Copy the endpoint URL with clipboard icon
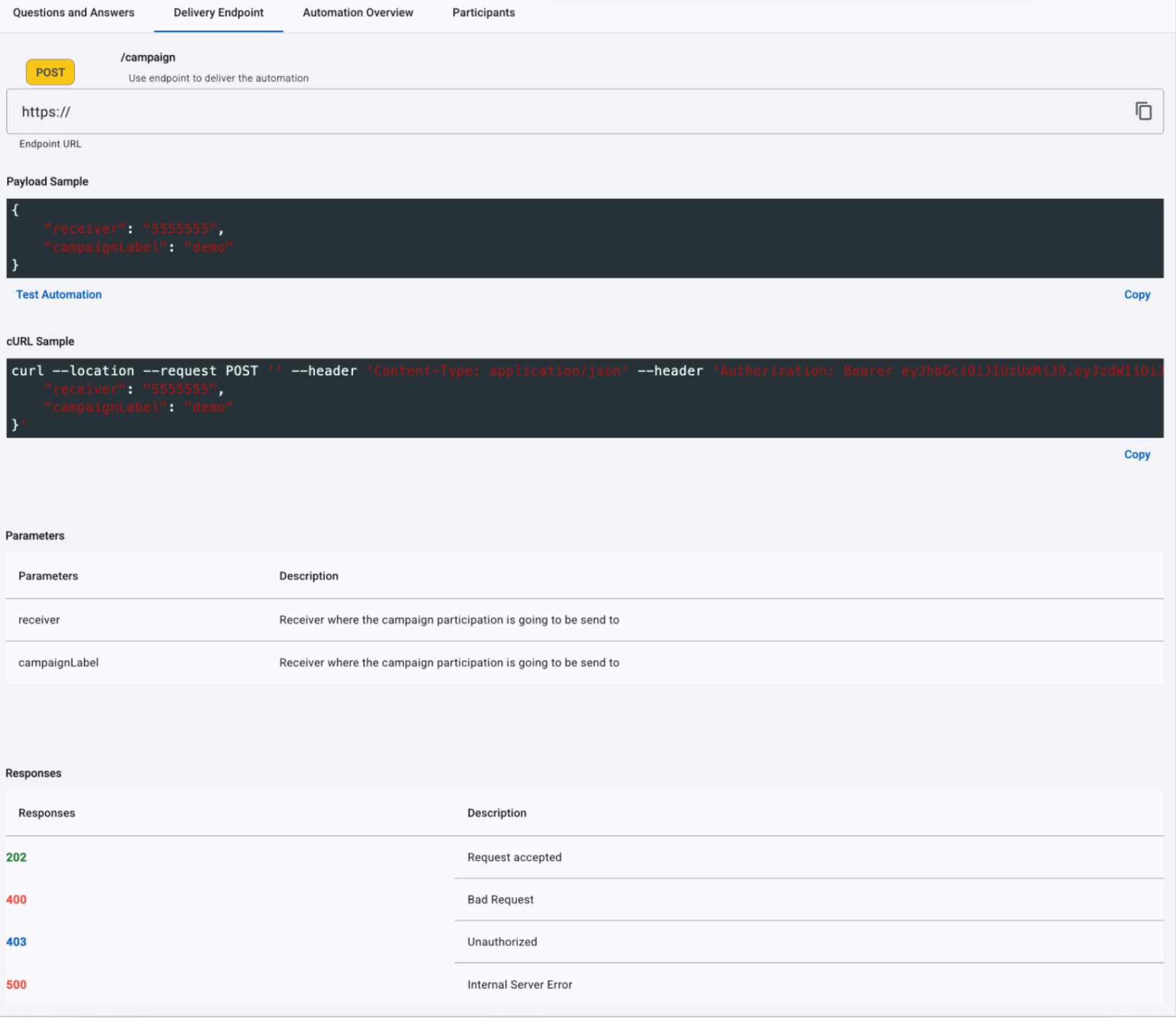 [1143, 111]
